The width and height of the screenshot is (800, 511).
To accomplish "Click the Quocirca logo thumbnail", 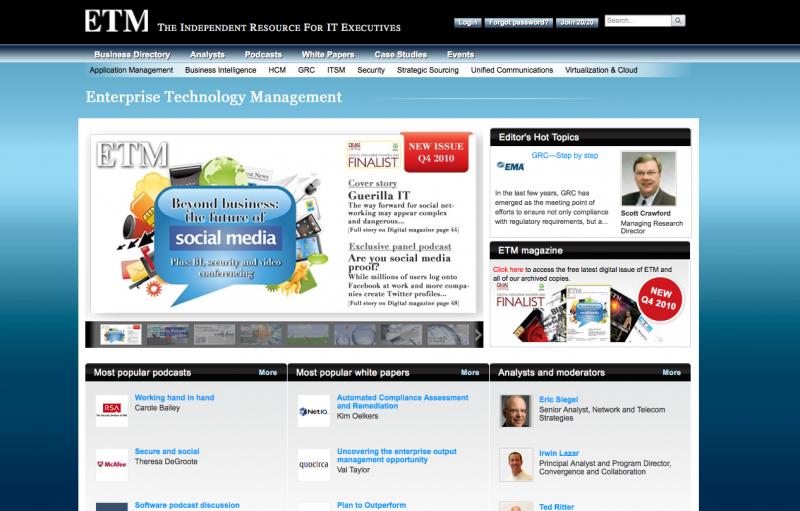I will 314,464.
